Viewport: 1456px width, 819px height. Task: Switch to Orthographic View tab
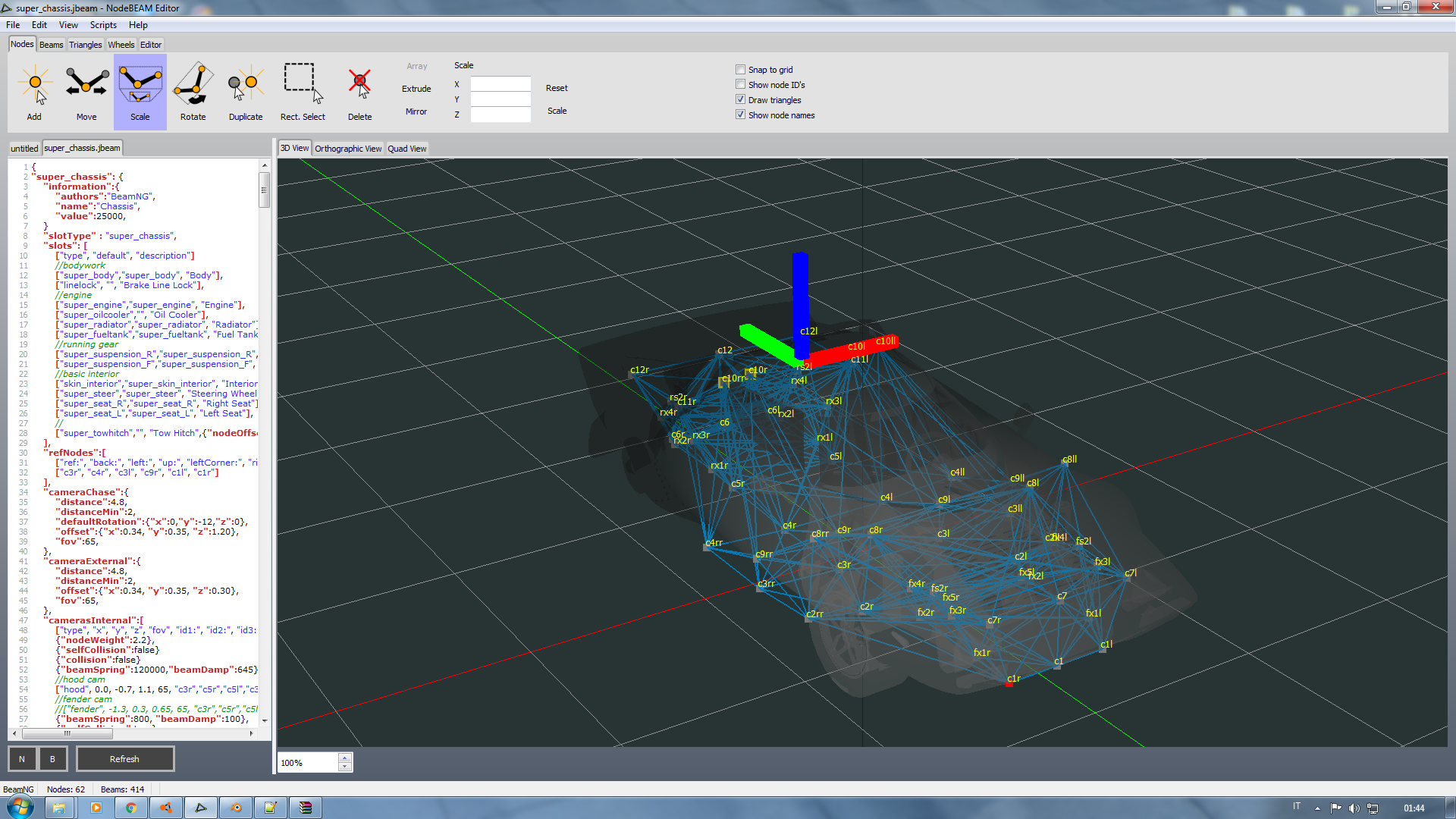pyautogui.click(x=348, y=149)
